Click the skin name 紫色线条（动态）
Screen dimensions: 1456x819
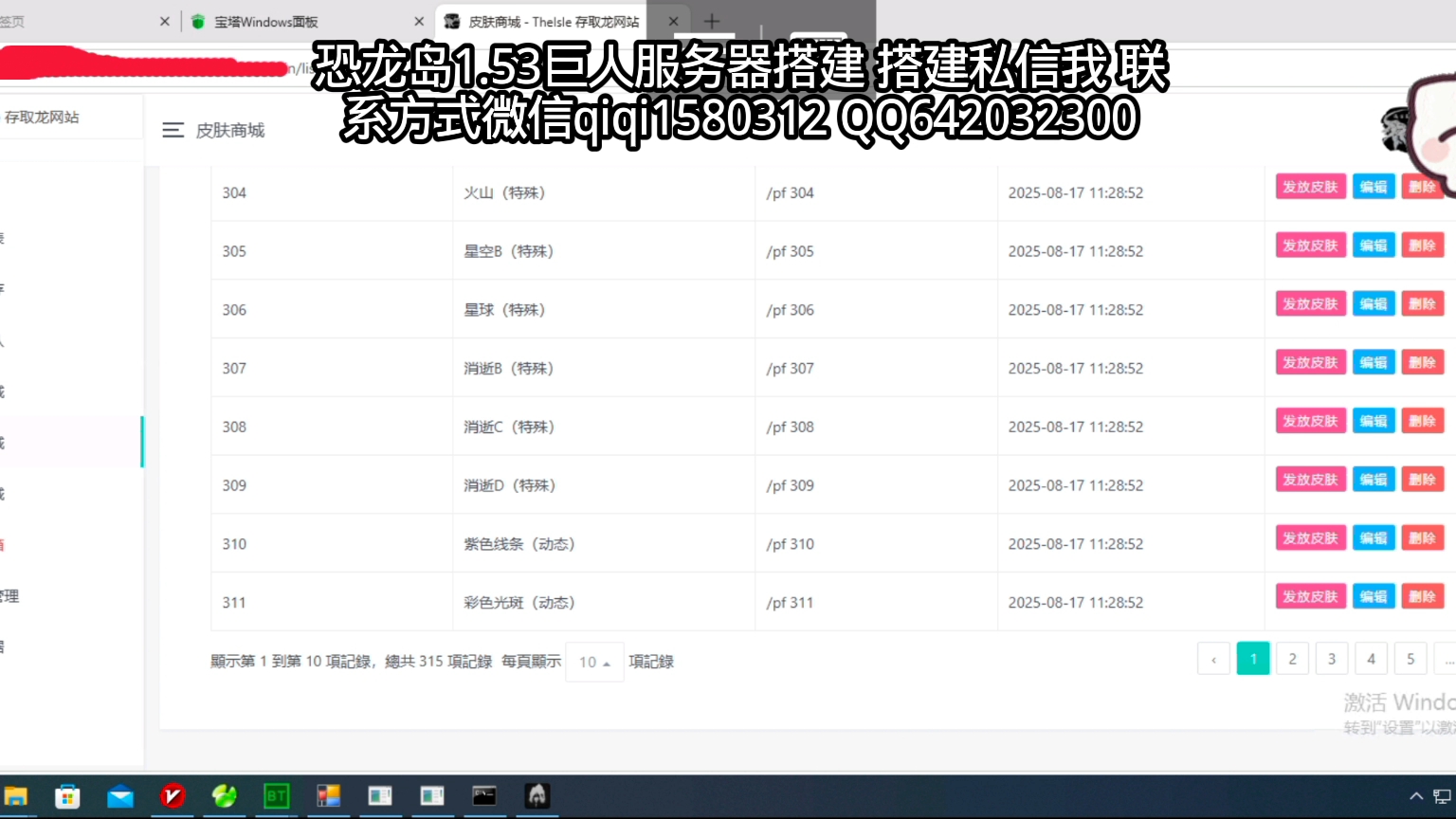coord(519,544)
